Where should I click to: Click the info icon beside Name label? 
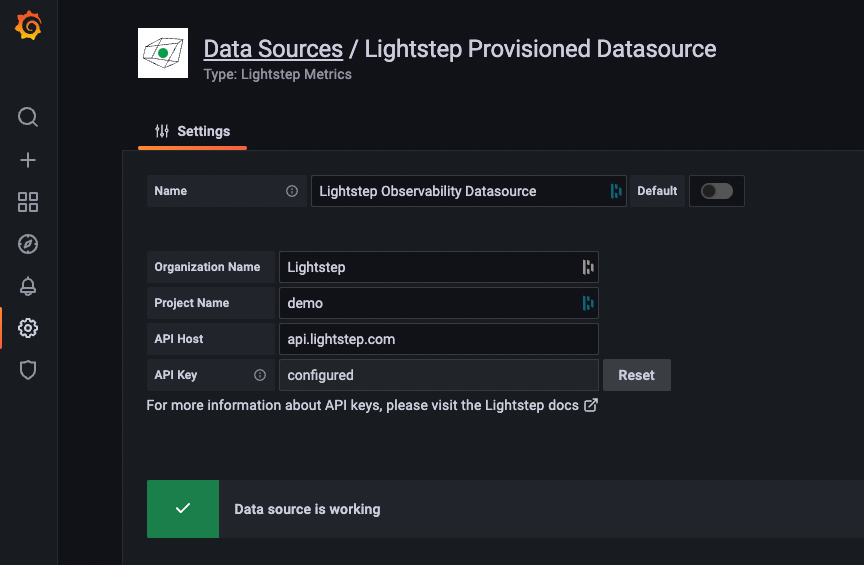(292, 191)
